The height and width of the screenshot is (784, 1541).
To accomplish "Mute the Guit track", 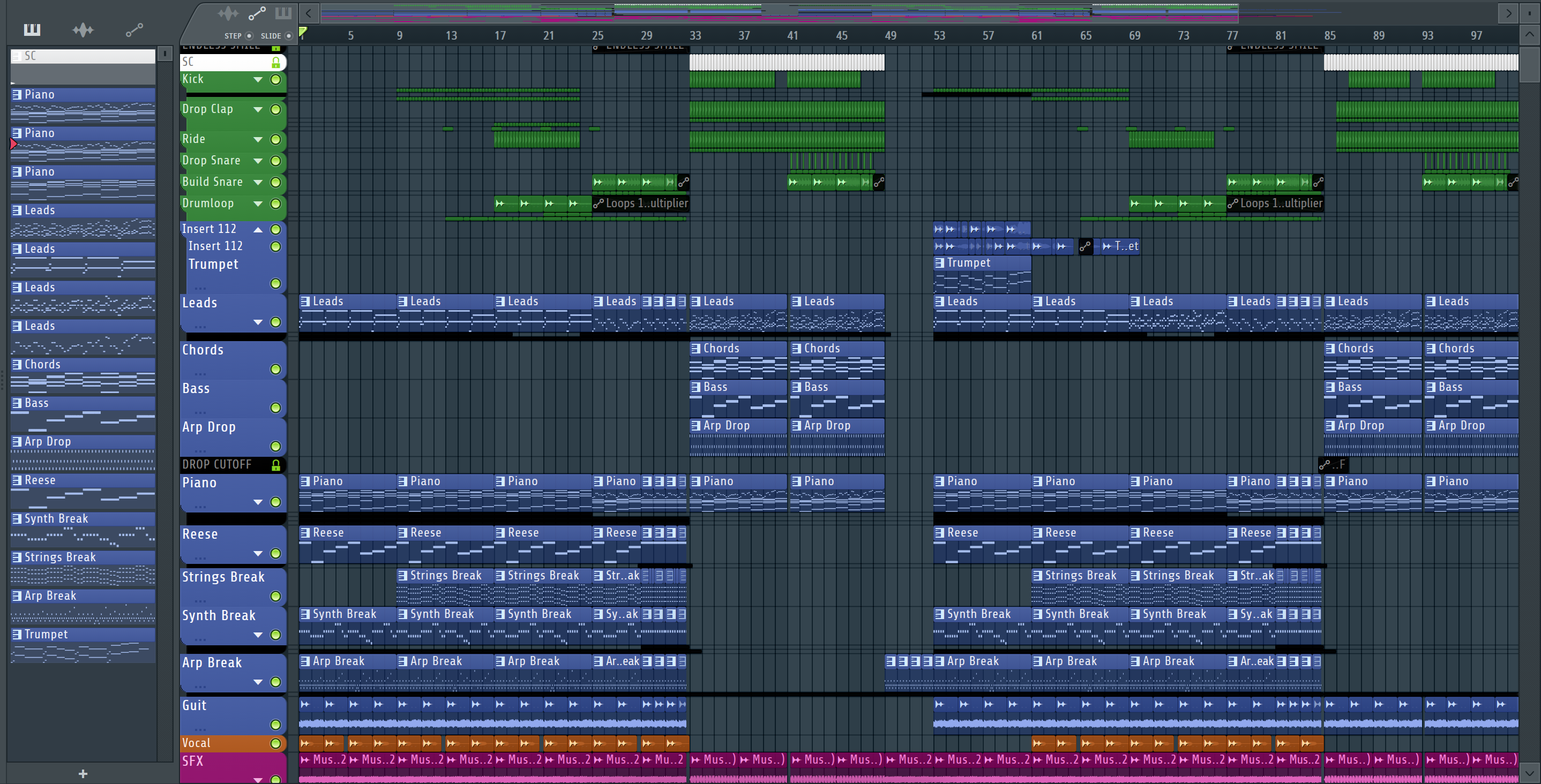I will 276,725.
